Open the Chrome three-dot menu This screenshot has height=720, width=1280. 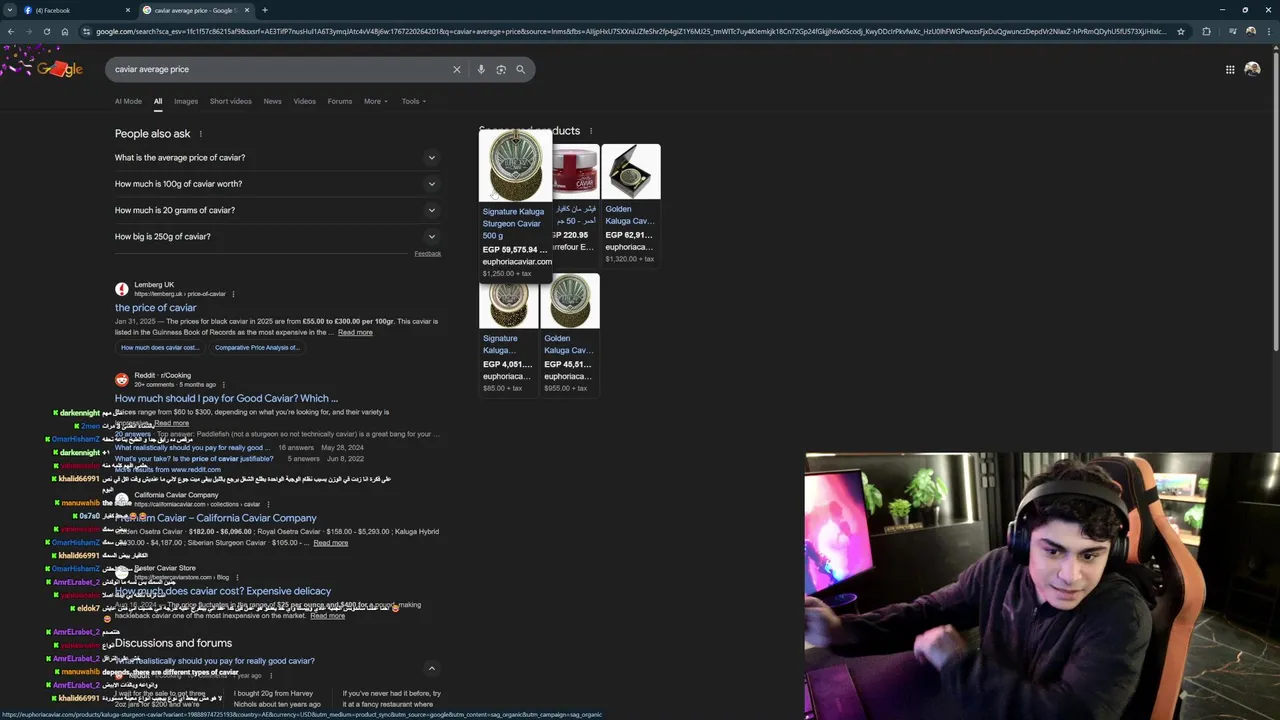tap(1270, 31)
